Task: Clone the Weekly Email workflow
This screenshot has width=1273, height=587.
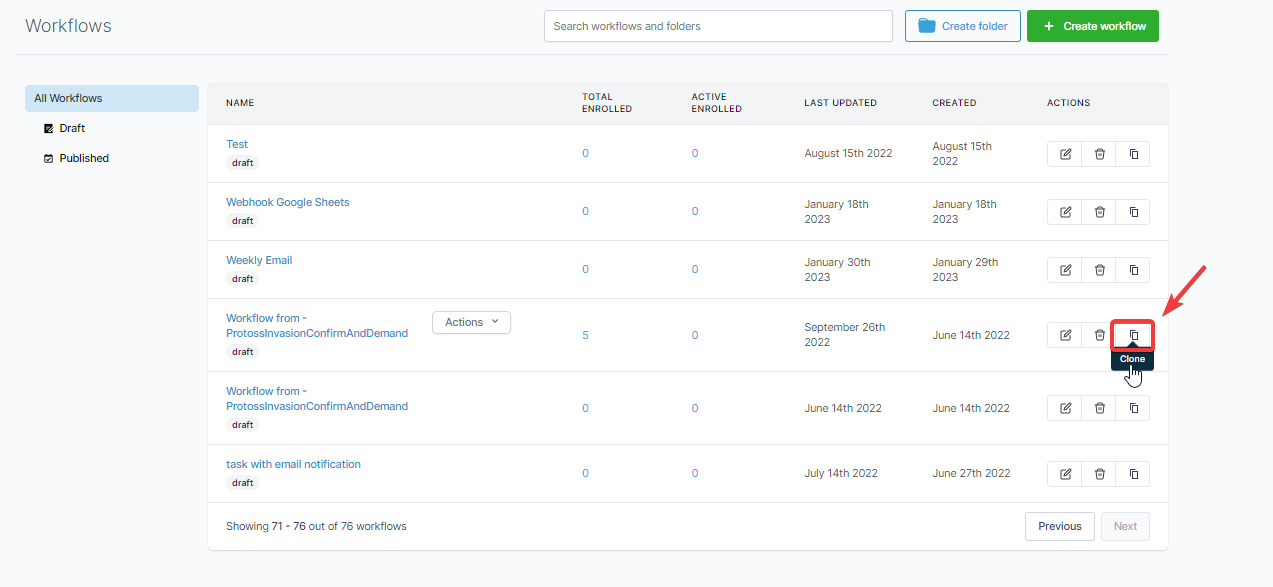Action: coord(1133,270)
